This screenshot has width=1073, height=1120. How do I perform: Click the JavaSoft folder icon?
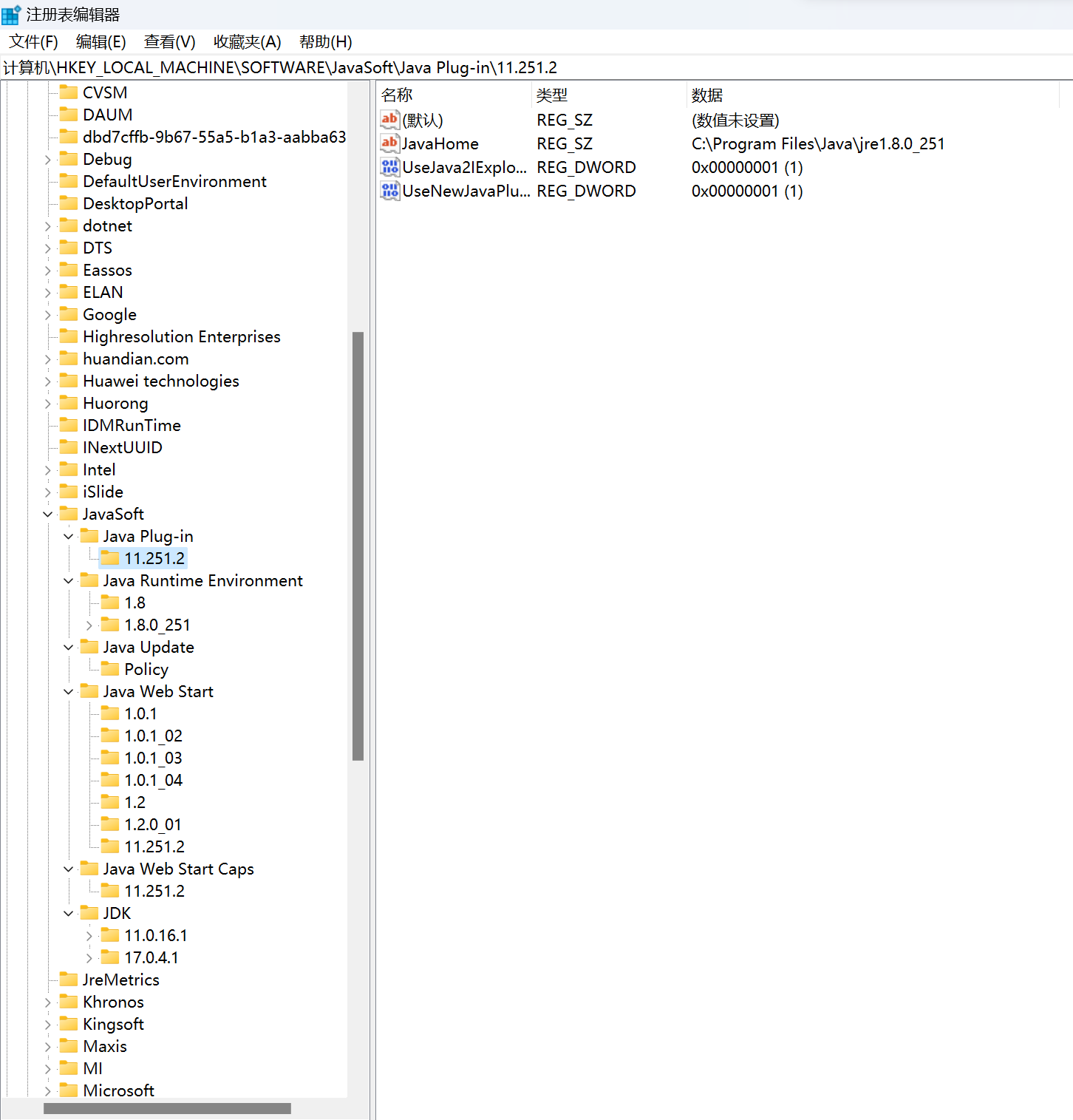(x=69, y=514)
